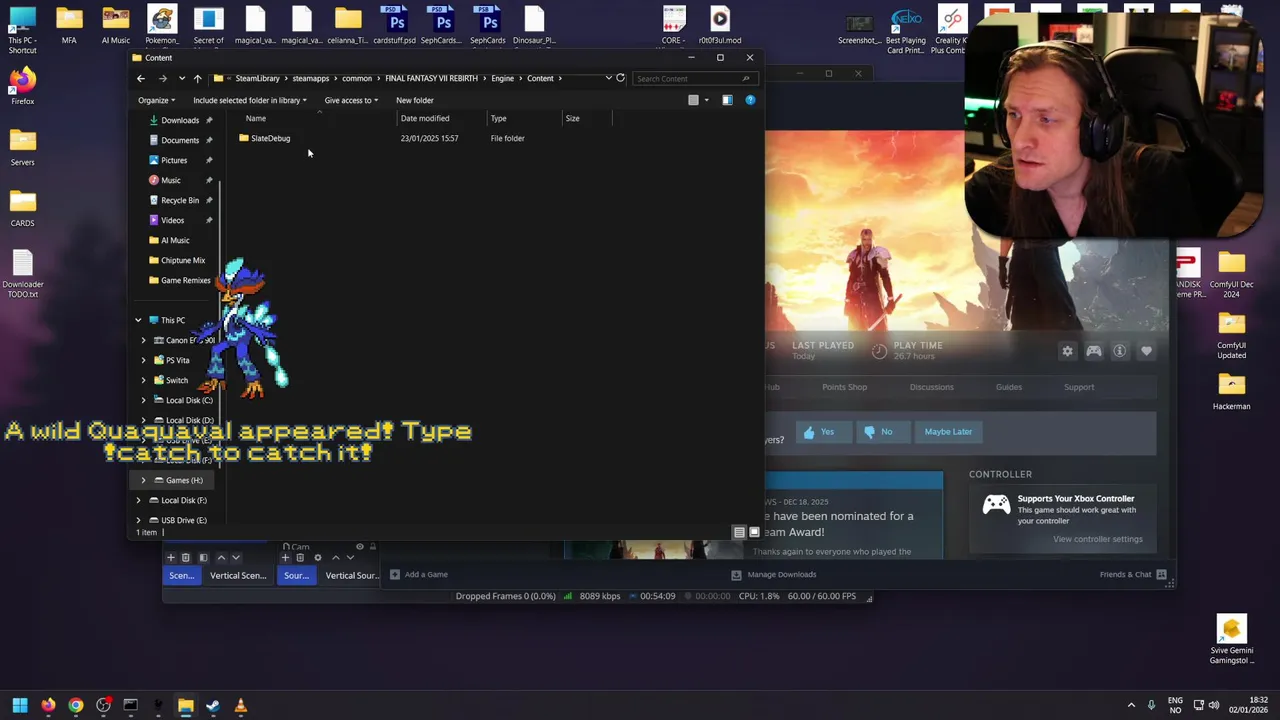The height and width of the screenshot is (720, 1280).
Task: Open the Discussions tab in Steam
Action: 931,387
